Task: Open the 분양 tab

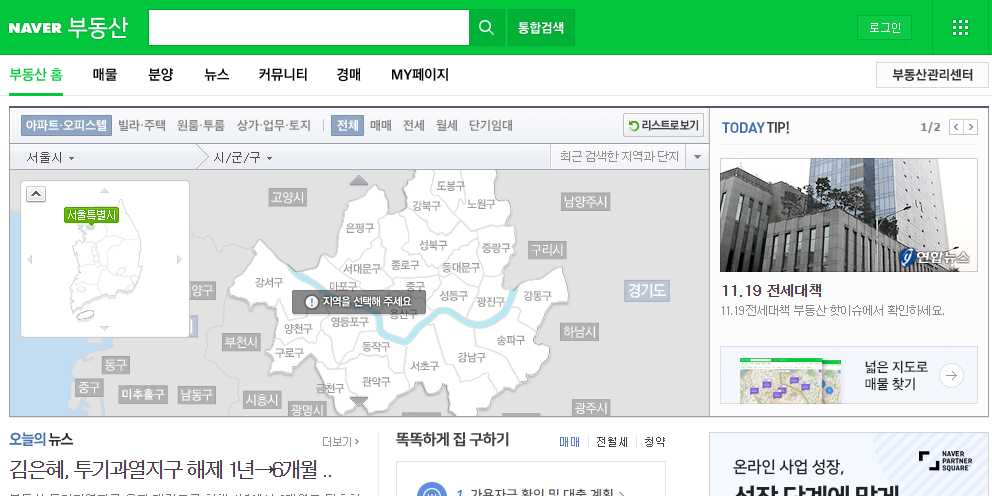Action: (x=161, y=75)
